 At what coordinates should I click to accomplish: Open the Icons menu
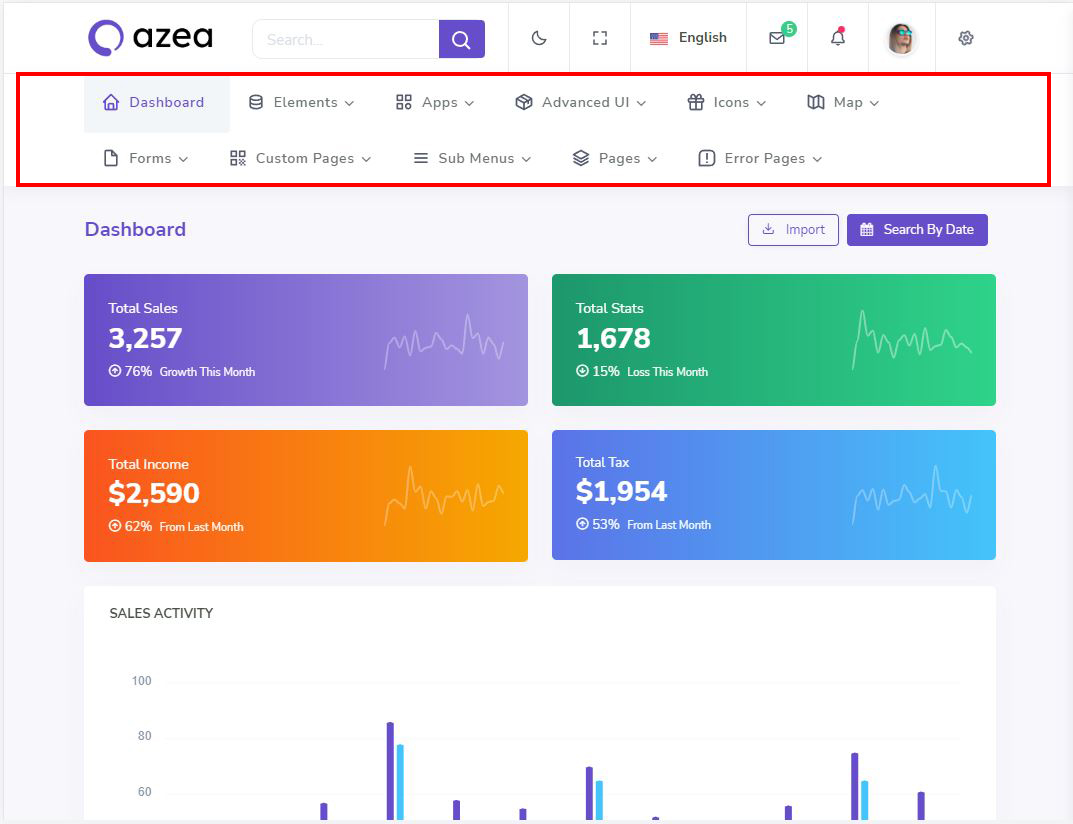pyautogui.click(x=727, y=102)
